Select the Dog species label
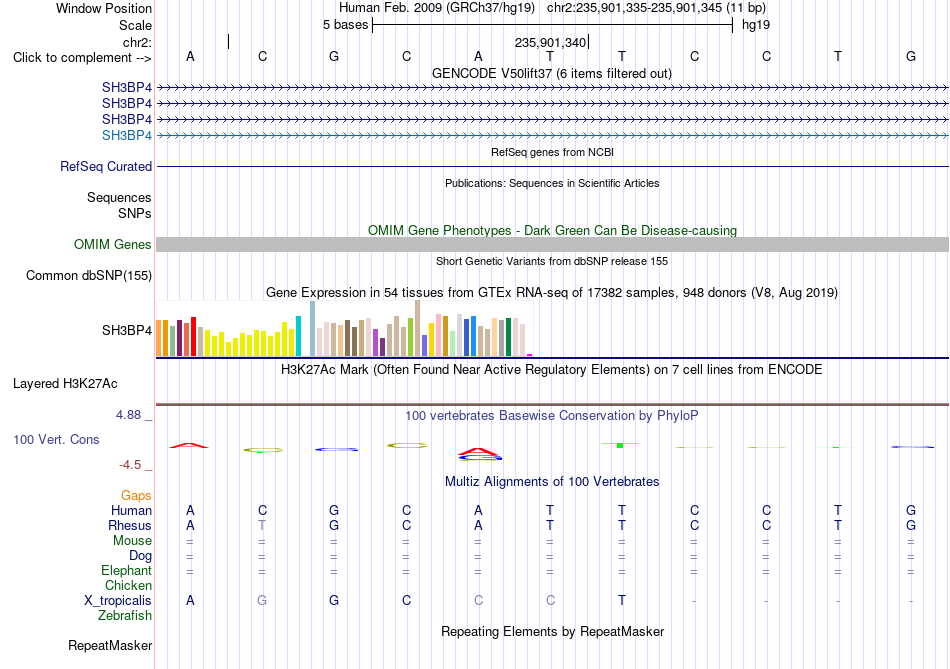This screenshot has width=950, height=669. (x=140, y=556)
